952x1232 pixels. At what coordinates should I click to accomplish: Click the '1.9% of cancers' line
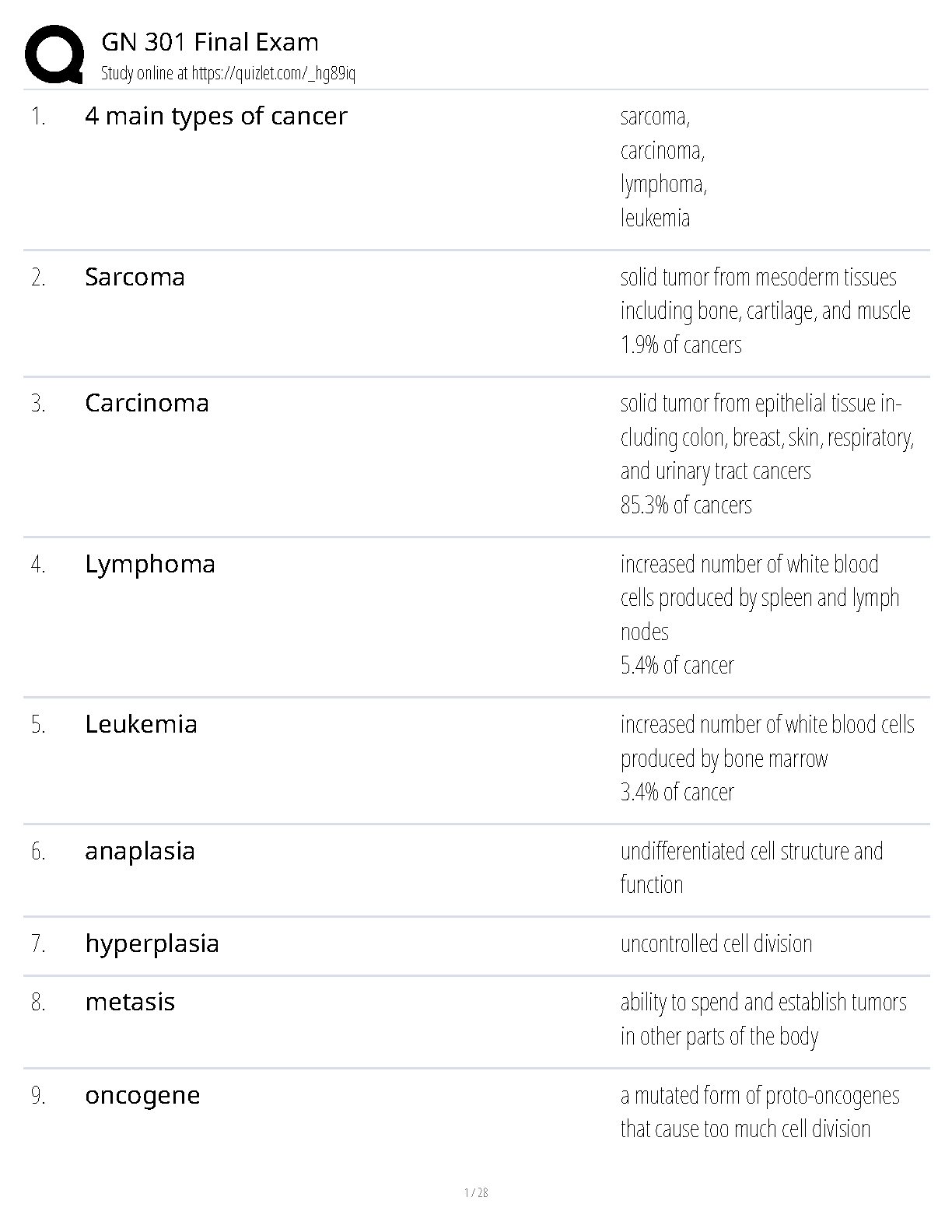point(681,345)
